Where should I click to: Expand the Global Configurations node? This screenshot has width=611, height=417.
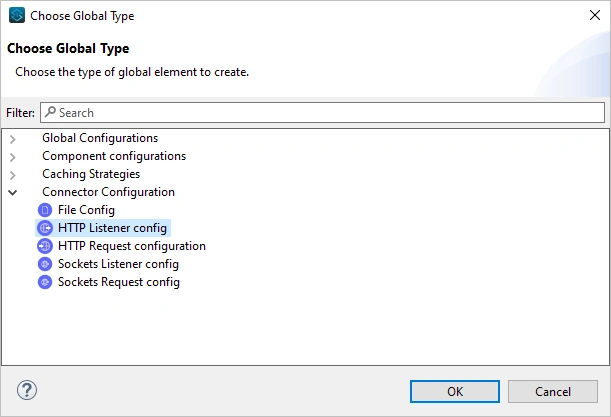(x=12, y=139)
